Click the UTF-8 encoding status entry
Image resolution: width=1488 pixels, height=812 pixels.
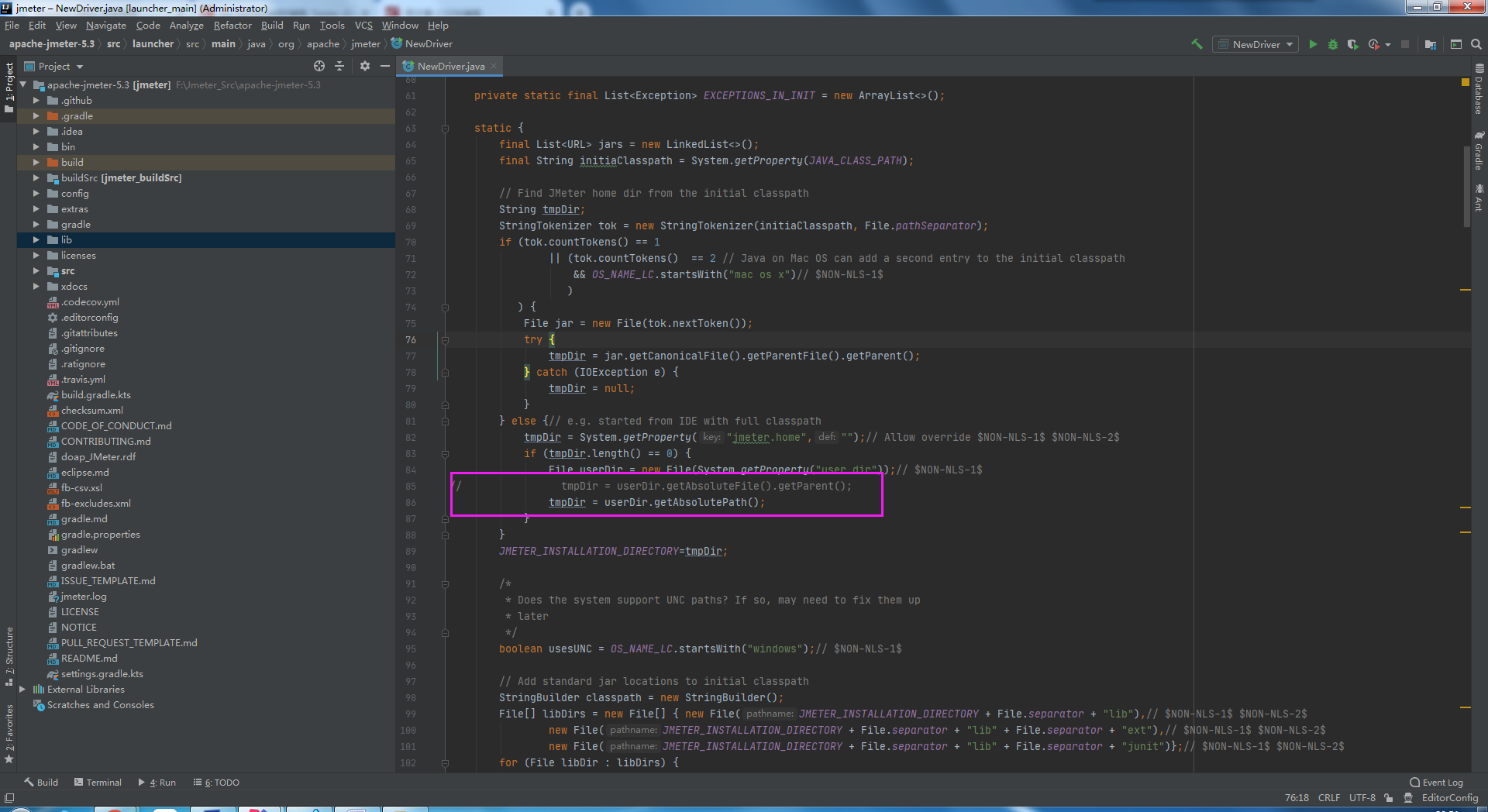1362,798
